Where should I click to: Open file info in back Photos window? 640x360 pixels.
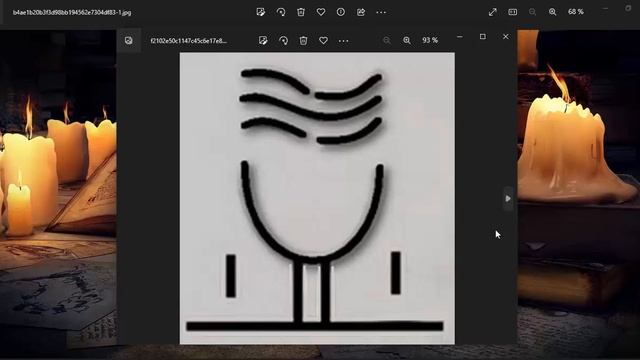click(x=341, y=12)
